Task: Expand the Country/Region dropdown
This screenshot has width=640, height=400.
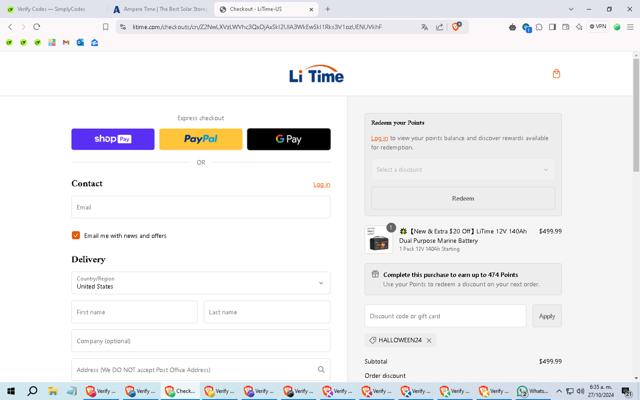Action: click(x=201, y=283)
